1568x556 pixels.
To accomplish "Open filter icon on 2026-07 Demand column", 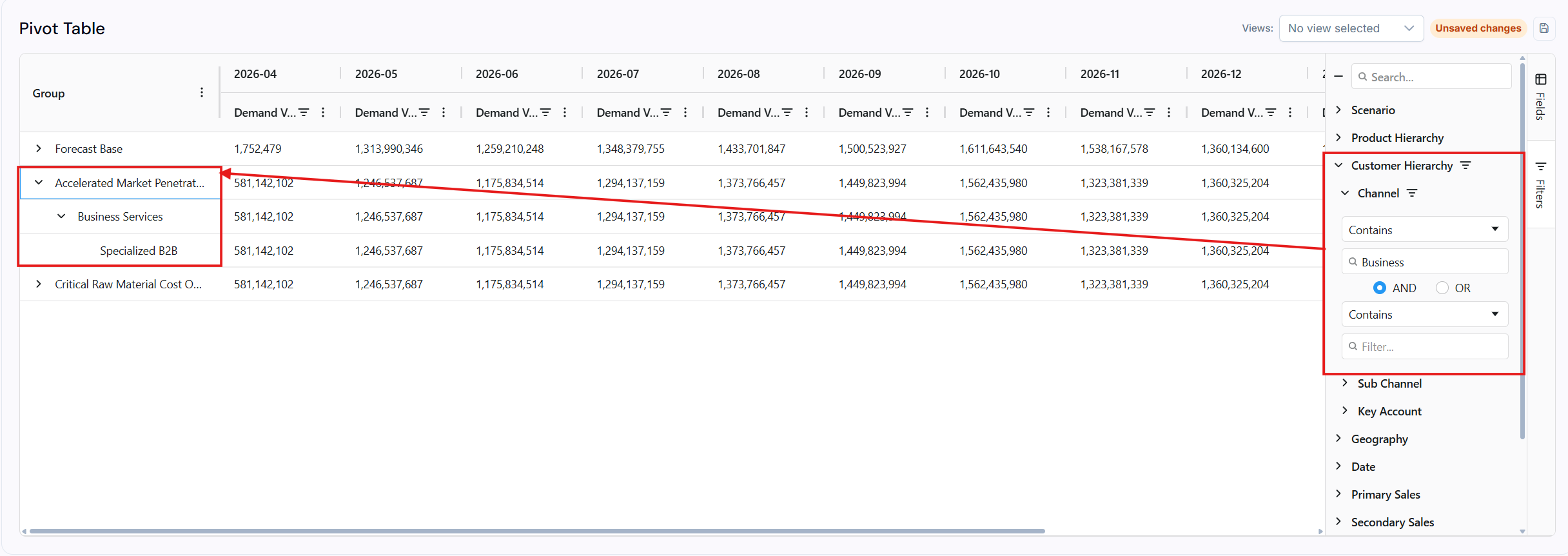I will [666, 112].
